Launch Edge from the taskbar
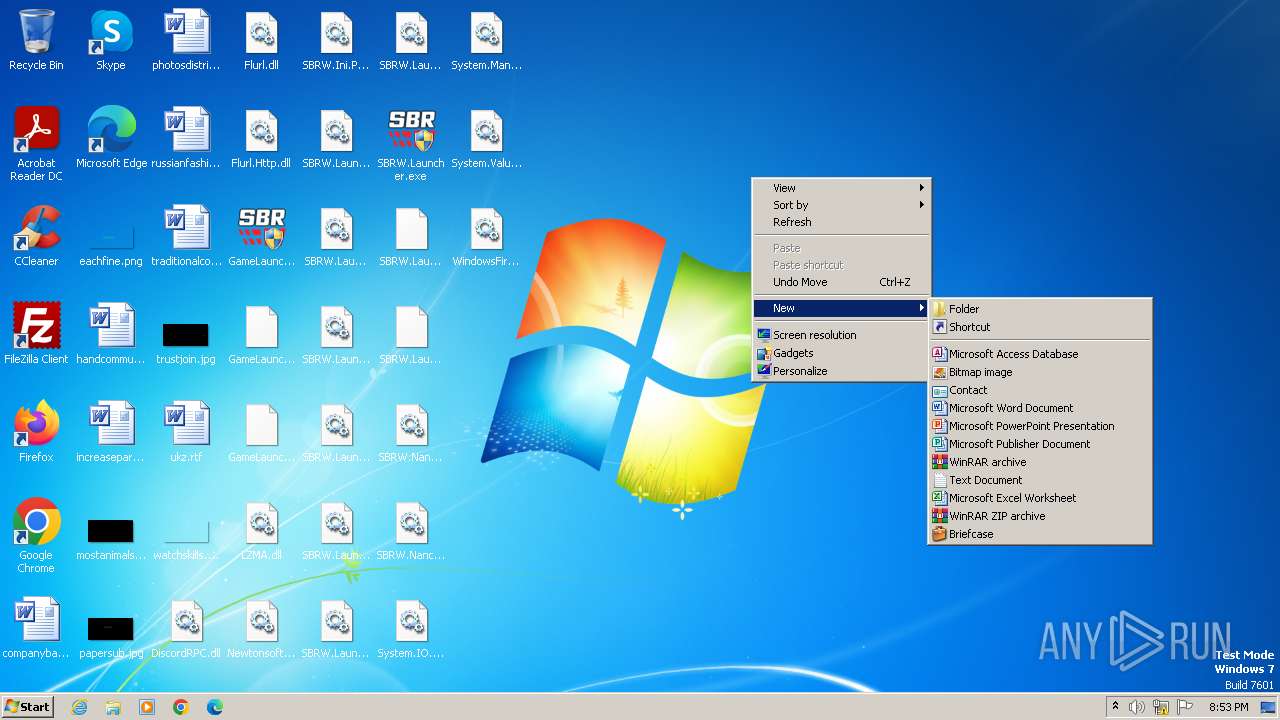Image resolution: width=1280 pixels, height=720 pixels. coord(215,707)
